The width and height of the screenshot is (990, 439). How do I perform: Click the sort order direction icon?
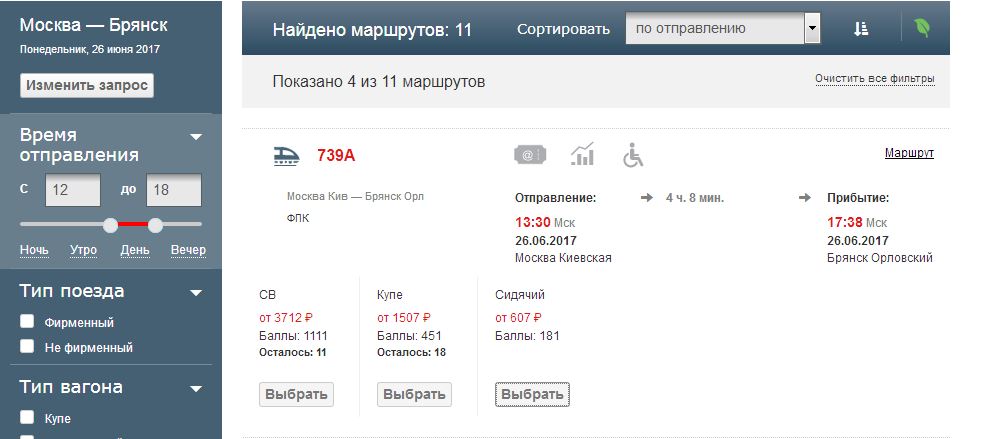[861, 29]
